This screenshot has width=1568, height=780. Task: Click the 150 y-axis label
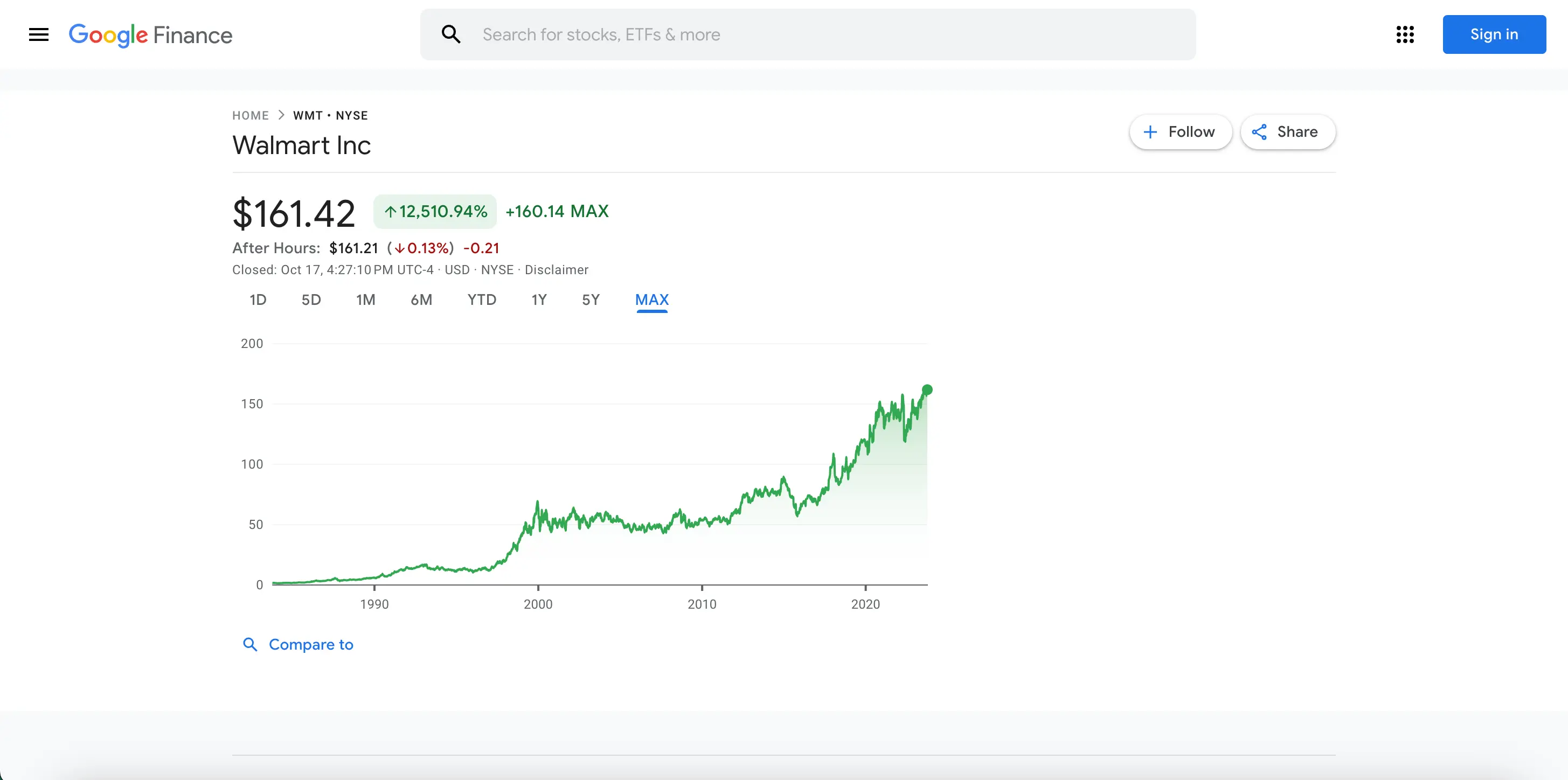(252, 404)
